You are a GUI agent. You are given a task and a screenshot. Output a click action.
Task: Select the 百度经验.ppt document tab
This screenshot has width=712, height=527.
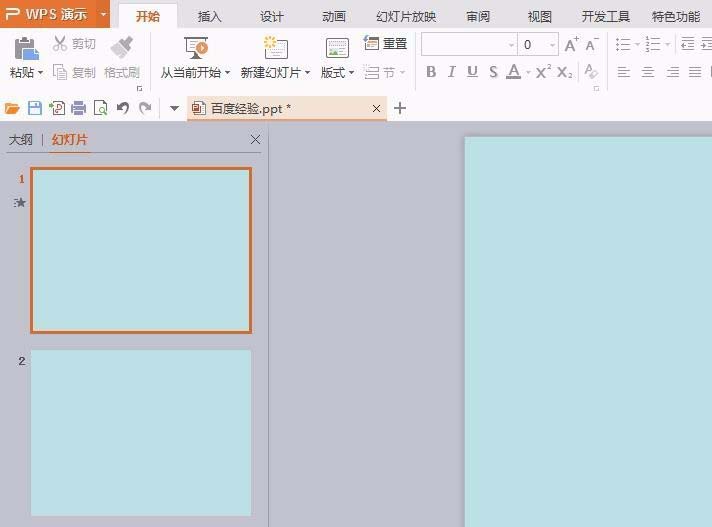(x=287, y=108)
